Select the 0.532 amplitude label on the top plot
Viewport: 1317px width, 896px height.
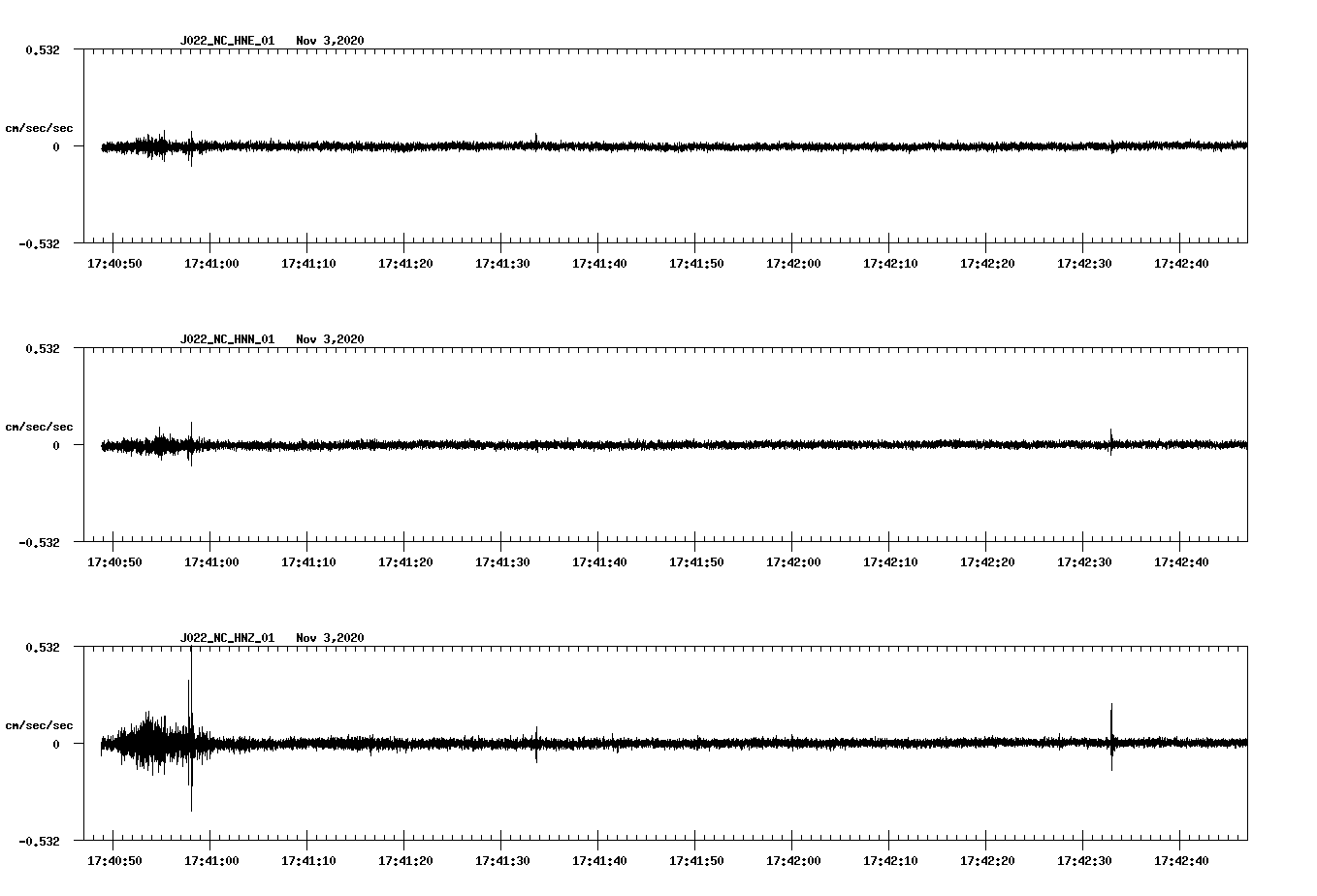pyautogui.click(x=45, y=49)
